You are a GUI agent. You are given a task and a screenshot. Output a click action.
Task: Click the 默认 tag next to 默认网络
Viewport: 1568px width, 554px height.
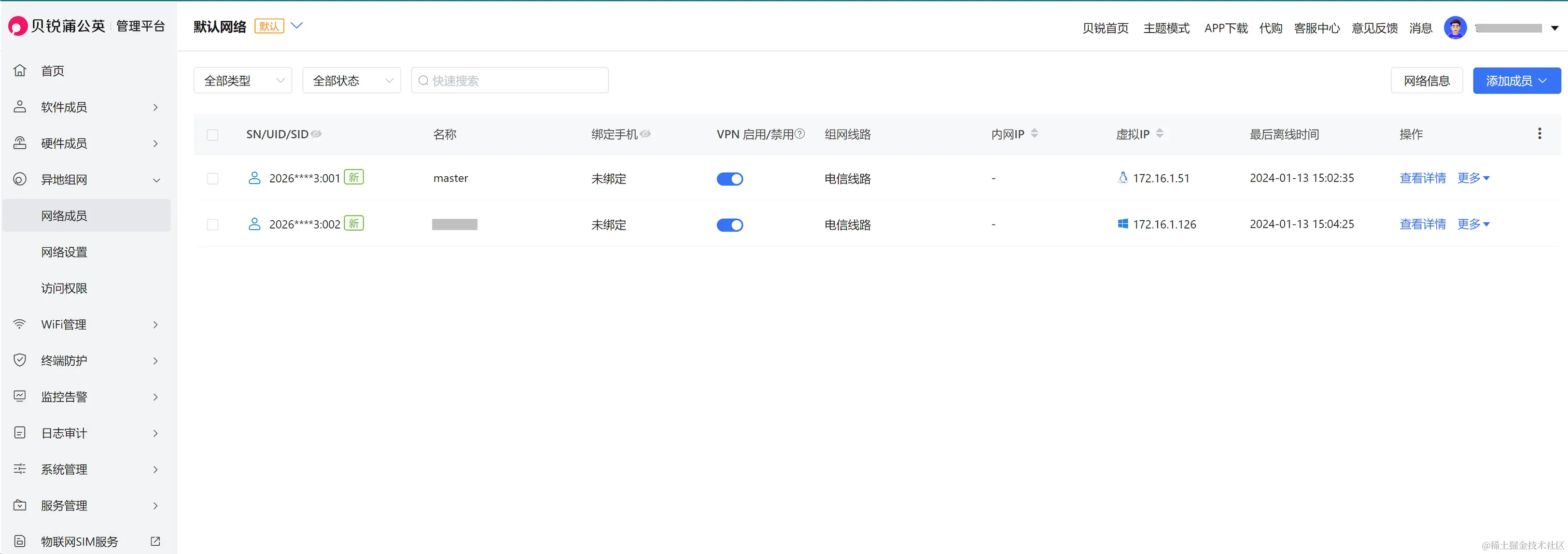tap(269, 26)
